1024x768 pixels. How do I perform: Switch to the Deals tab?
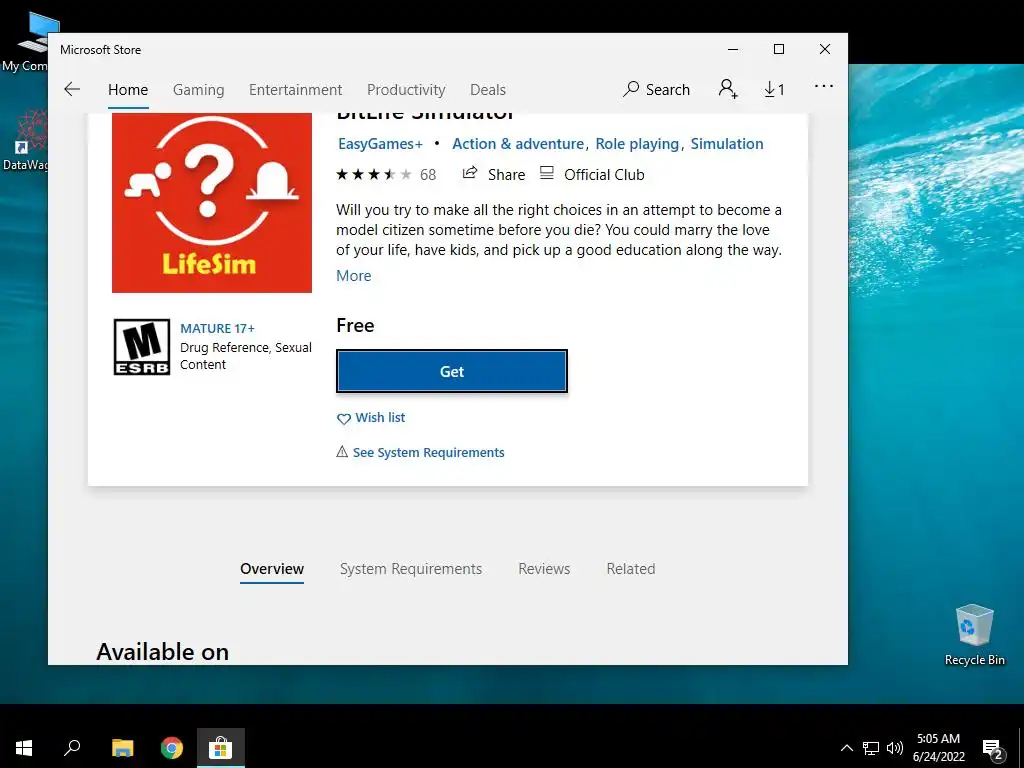[488, 89]
